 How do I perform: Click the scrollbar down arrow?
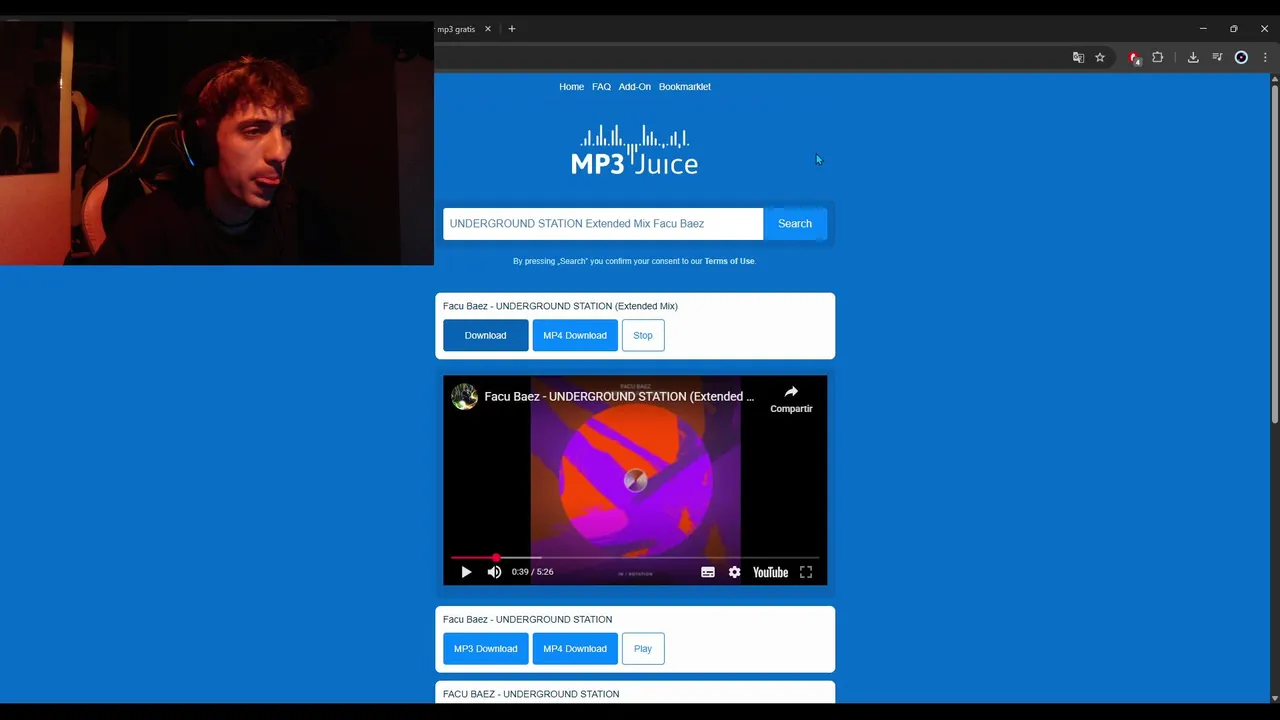(x=1274, y=698)
